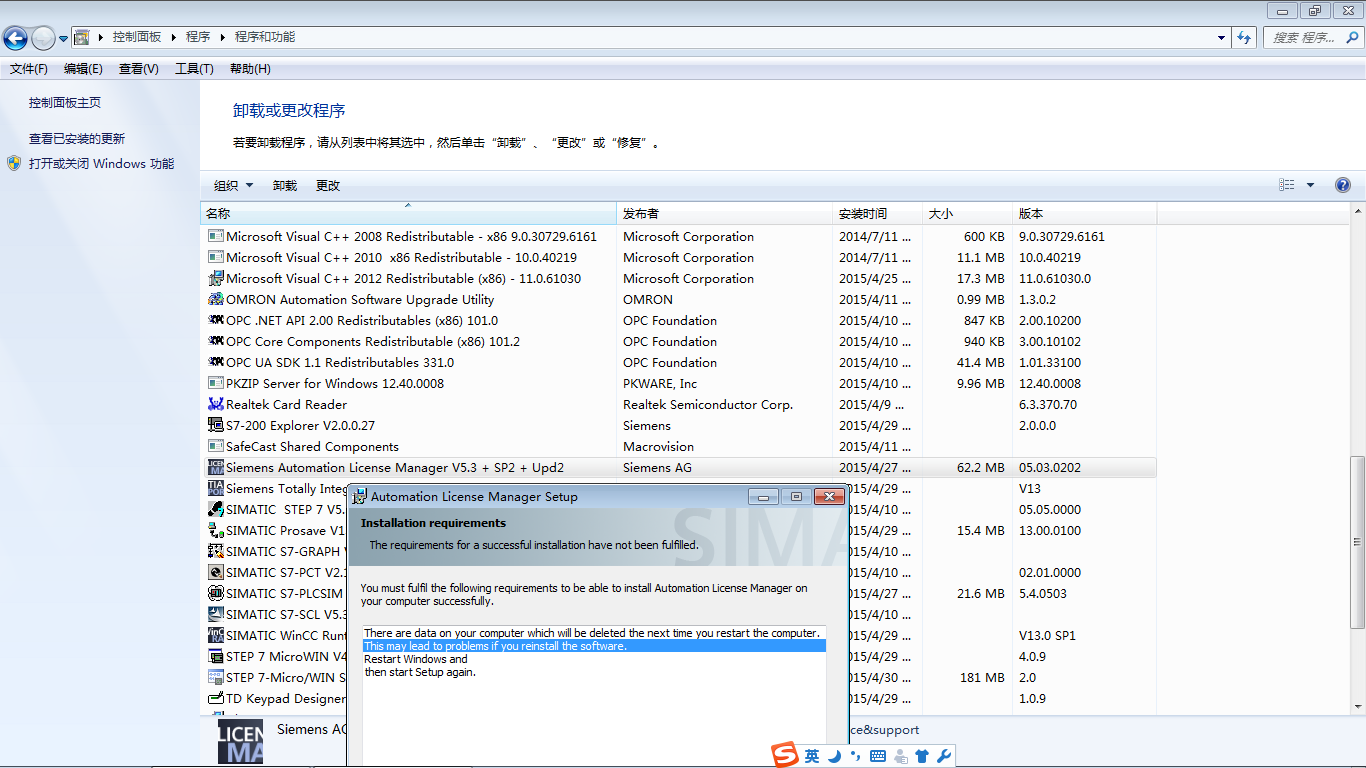Screen dimensions: 1366x768
Task: Open the Sogou soft keyboard icon
Action: point(878,757)
